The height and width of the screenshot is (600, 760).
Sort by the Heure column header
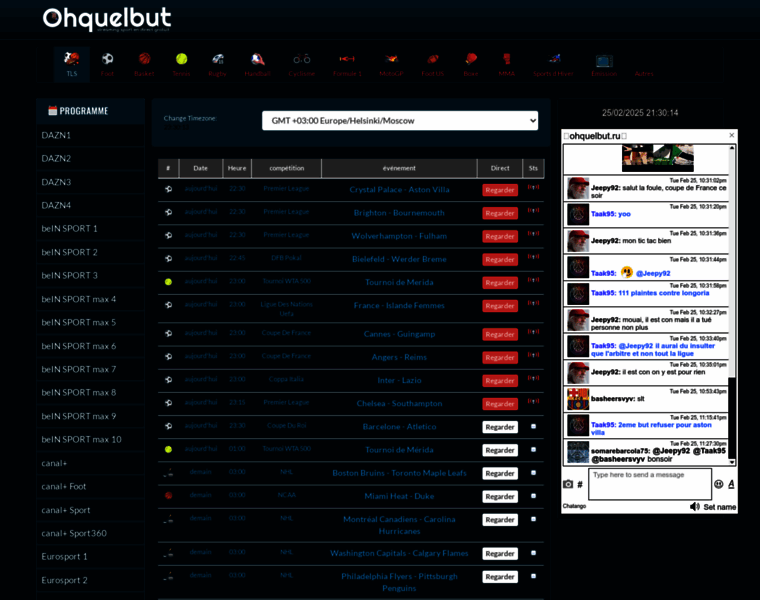[x=237, y=168]
